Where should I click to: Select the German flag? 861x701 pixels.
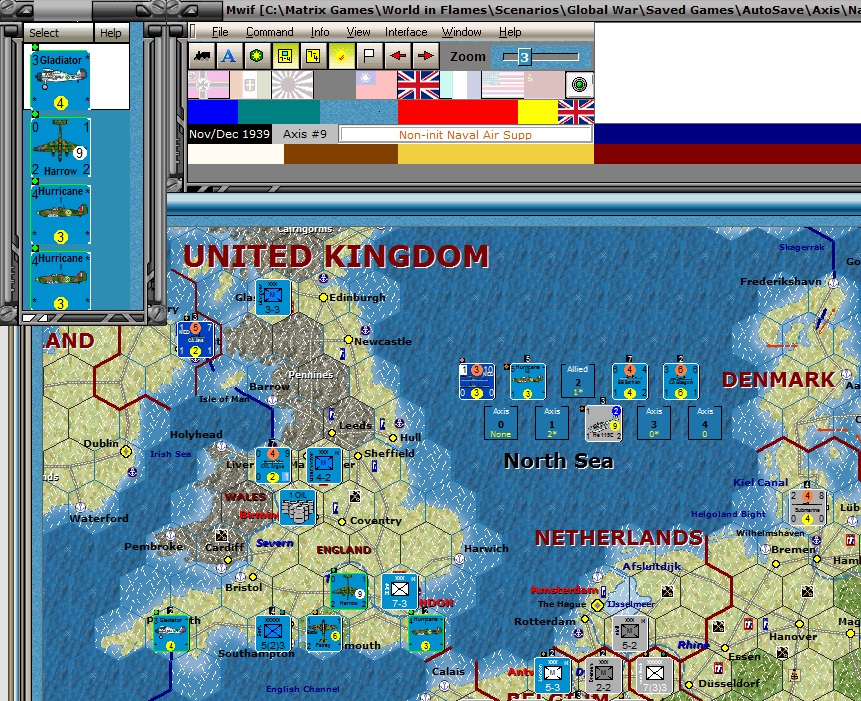click(x=209, y=85)
